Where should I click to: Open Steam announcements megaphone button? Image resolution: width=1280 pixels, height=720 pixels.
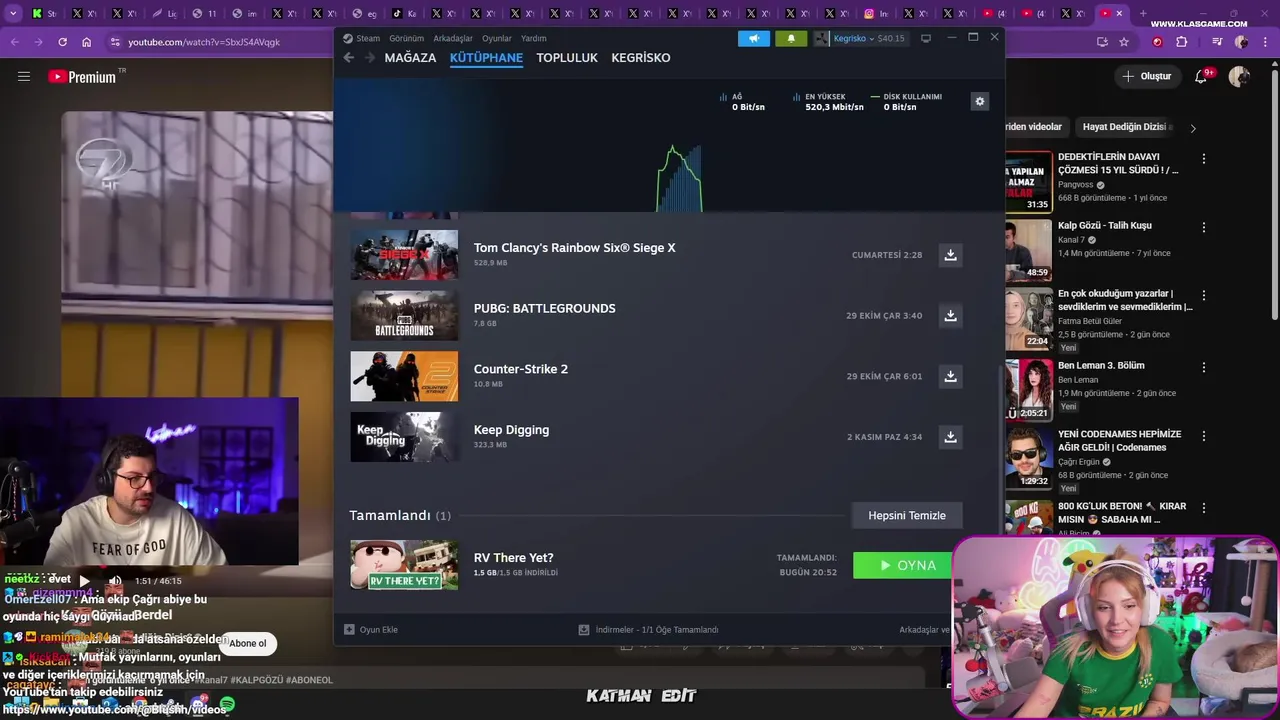[754, 38]
